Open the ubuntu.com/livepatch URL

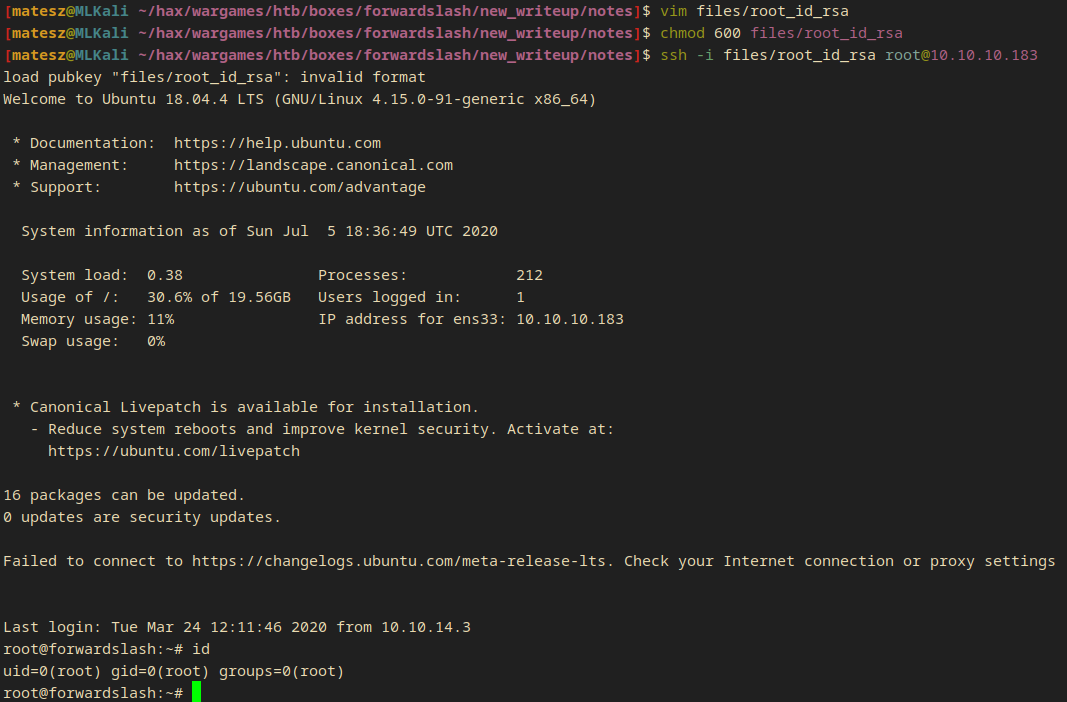[173, 451]
